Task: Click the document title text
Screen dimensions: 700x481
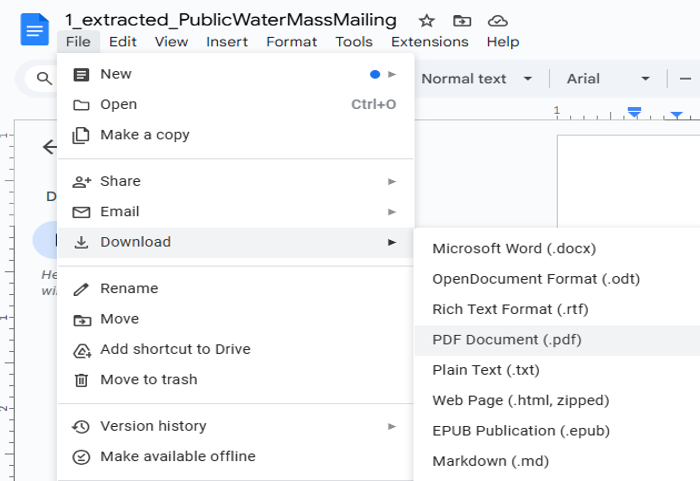Action: pos(231,20)
